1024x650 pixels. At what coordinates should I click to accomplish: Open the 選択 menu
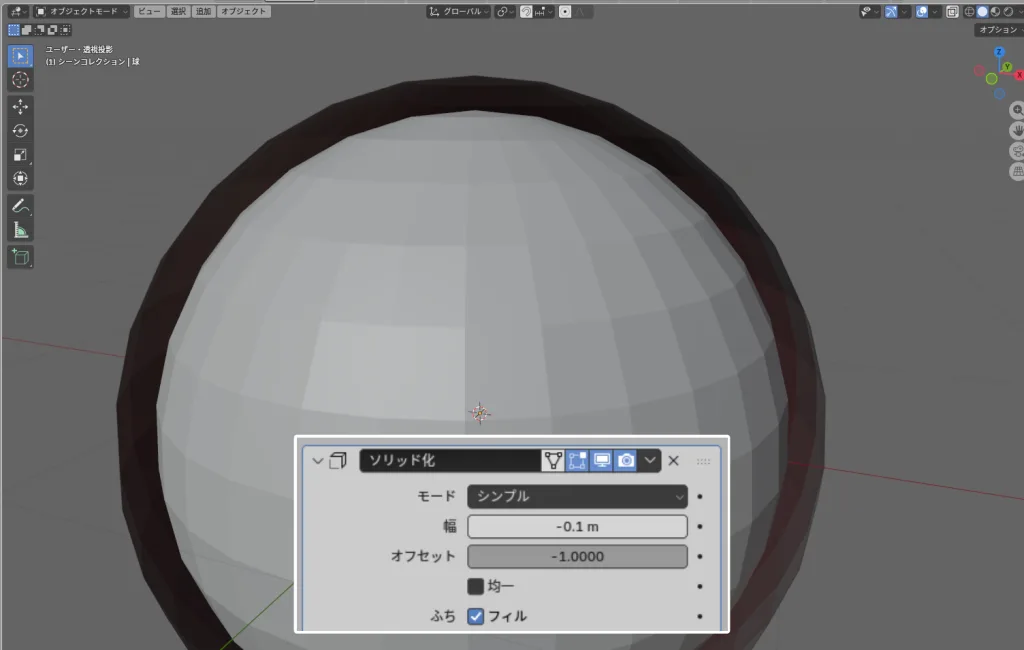click(178, 12)
